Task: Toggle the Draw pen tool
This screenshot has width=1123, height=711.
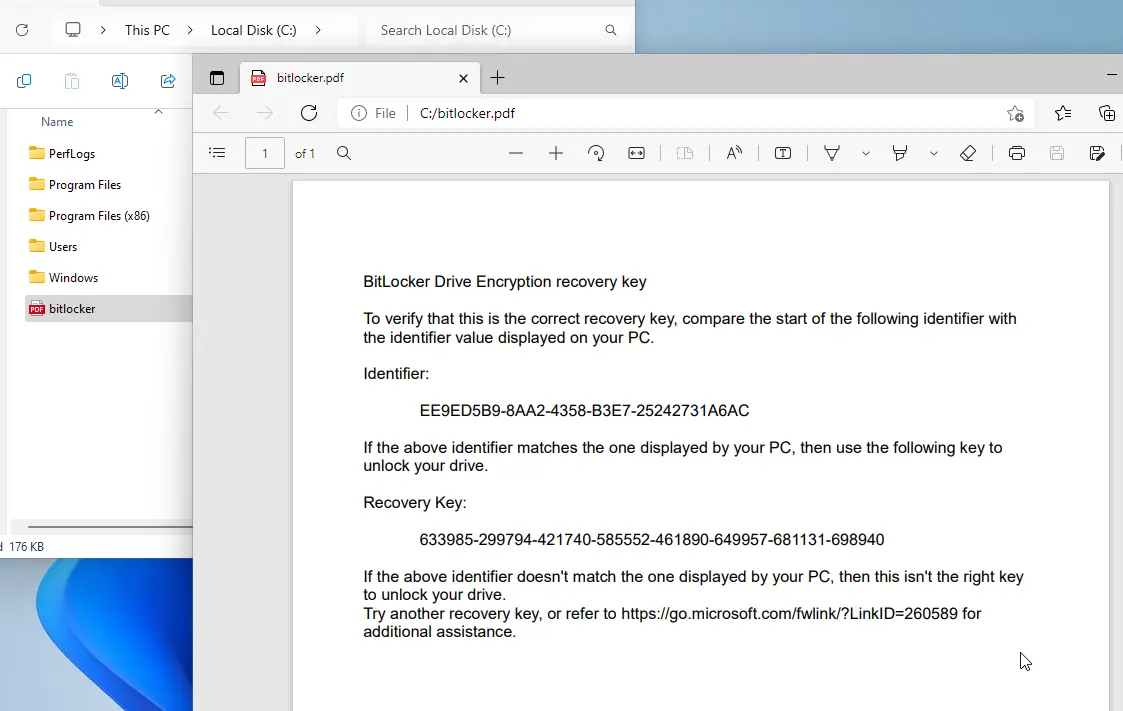Action: tap(831, 153)
